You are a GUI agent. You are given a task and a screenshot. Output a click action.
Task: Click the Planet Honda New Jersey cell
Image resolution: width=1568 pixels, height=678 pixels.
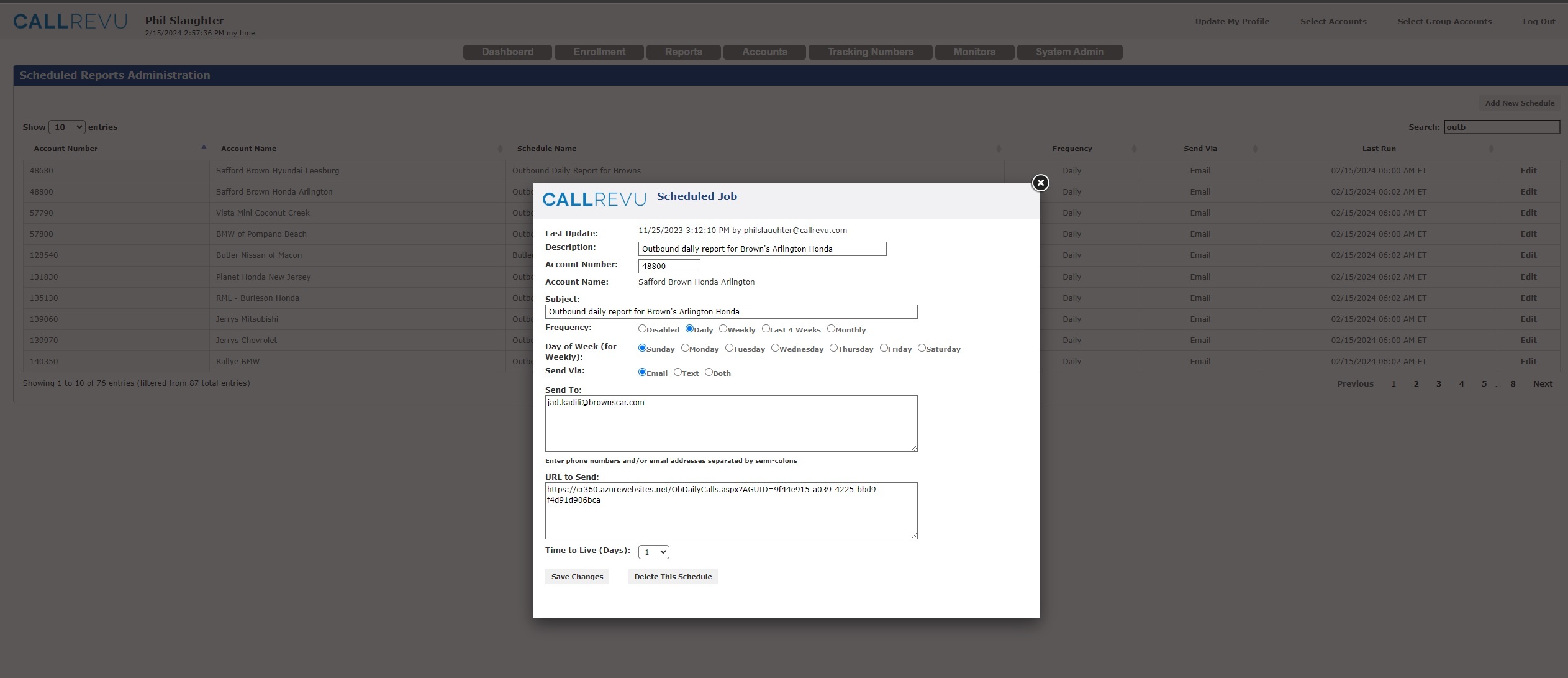[x=357, y=277]
